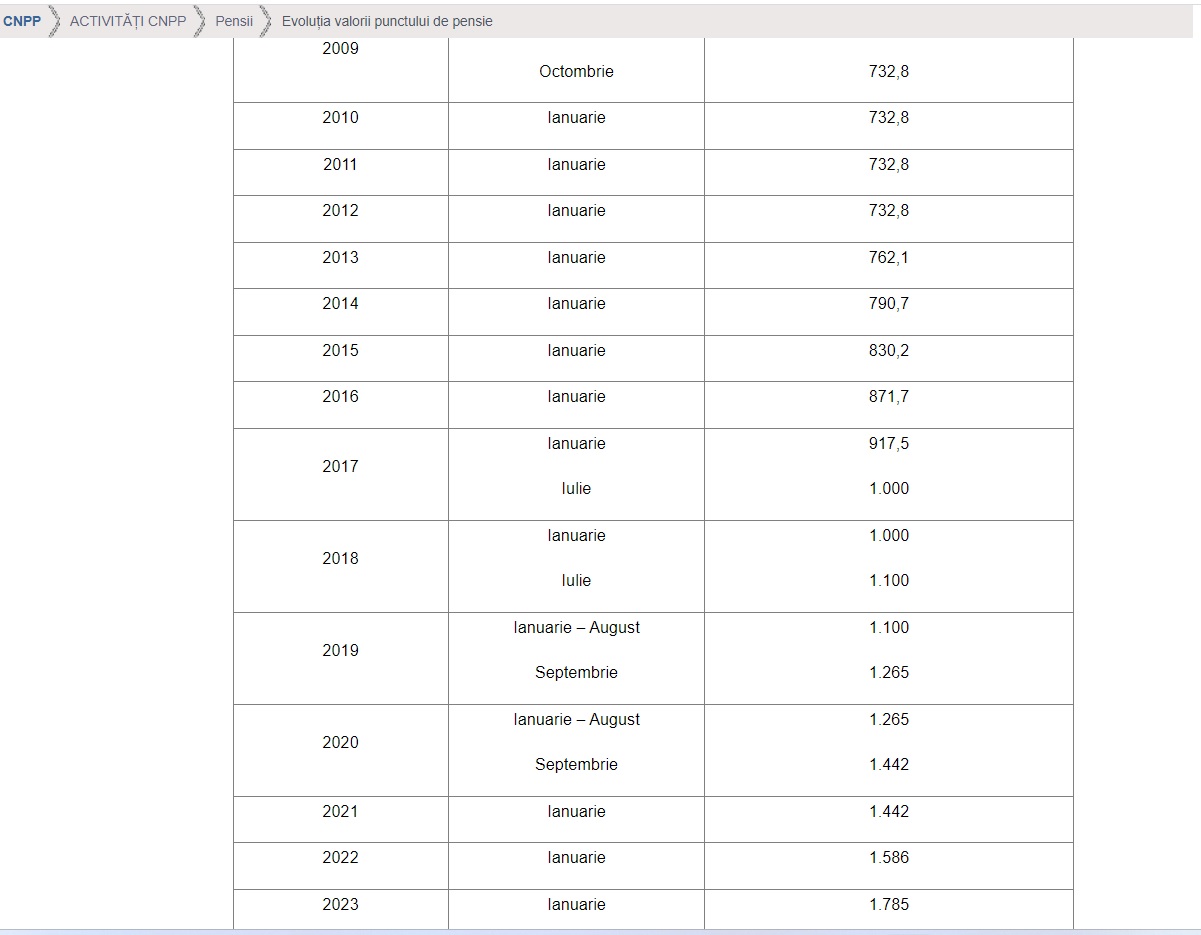
Task: Select the 2017 year cell
Action: click(340, 466)
